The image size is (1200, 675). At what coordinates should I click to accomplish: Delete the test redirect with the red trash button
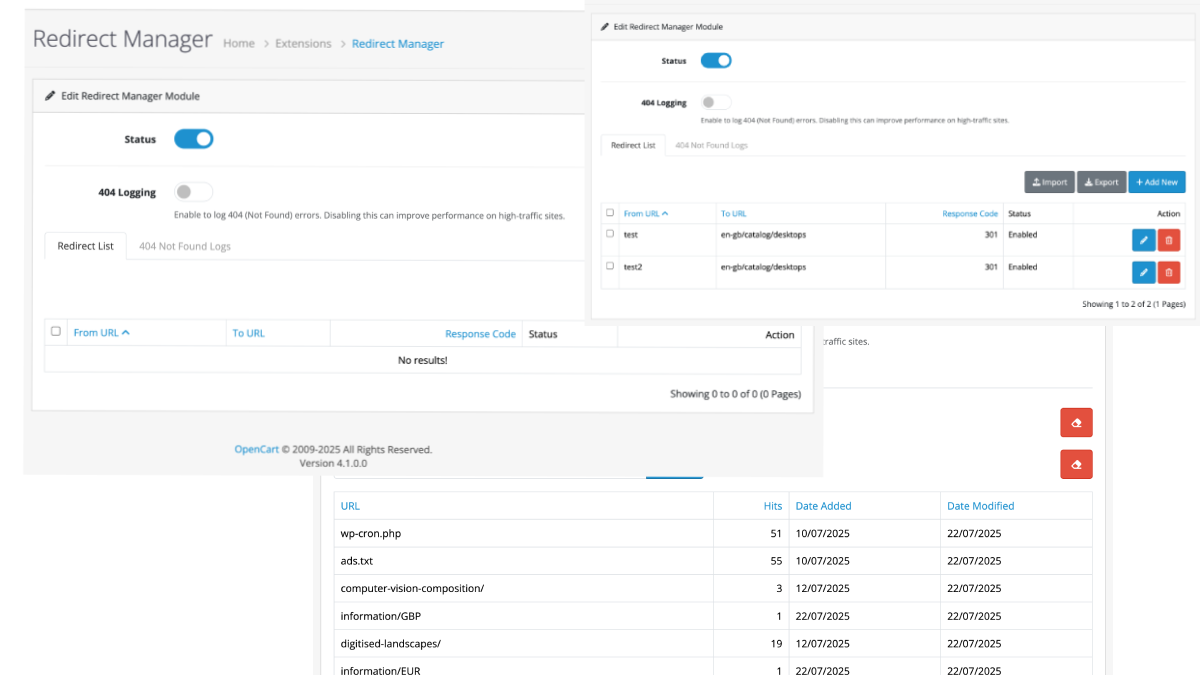click(x=1169, y=240)
